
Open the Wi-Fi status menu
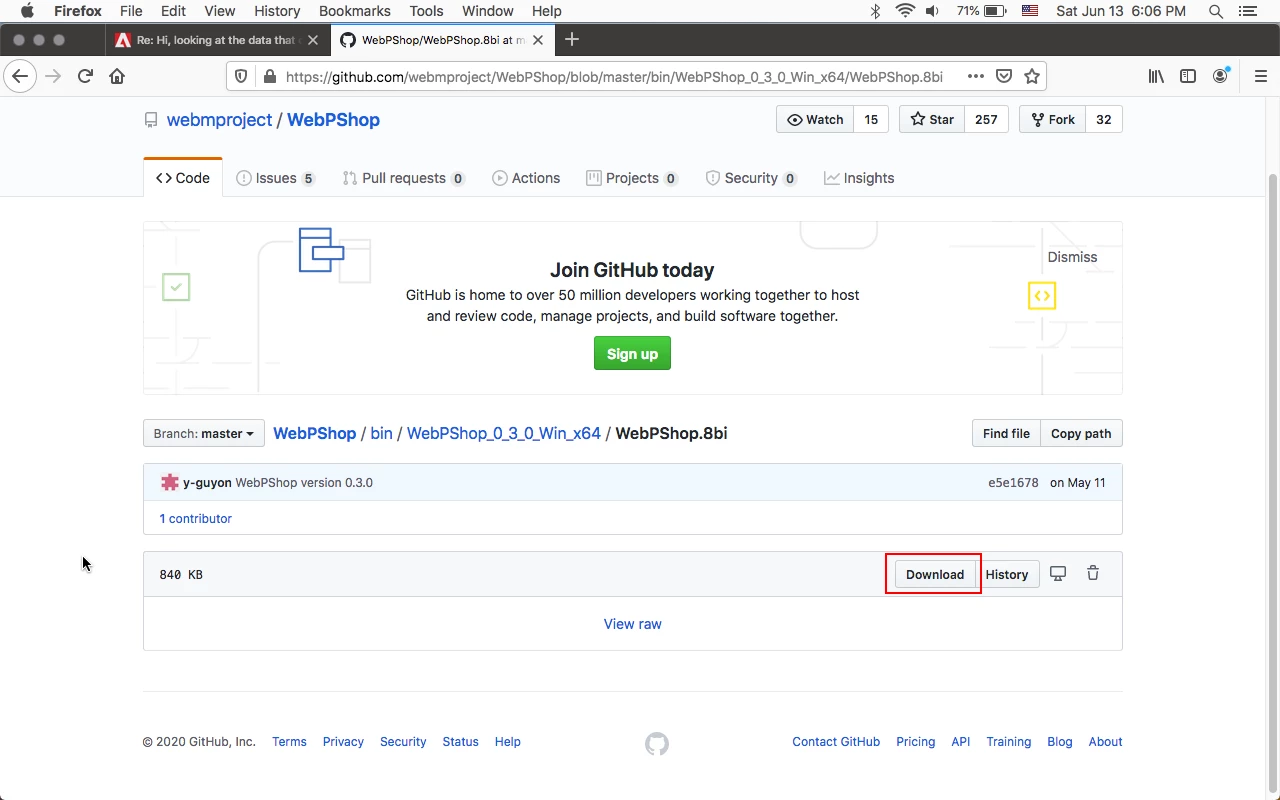pyautogui.click(x=906, y=11)
